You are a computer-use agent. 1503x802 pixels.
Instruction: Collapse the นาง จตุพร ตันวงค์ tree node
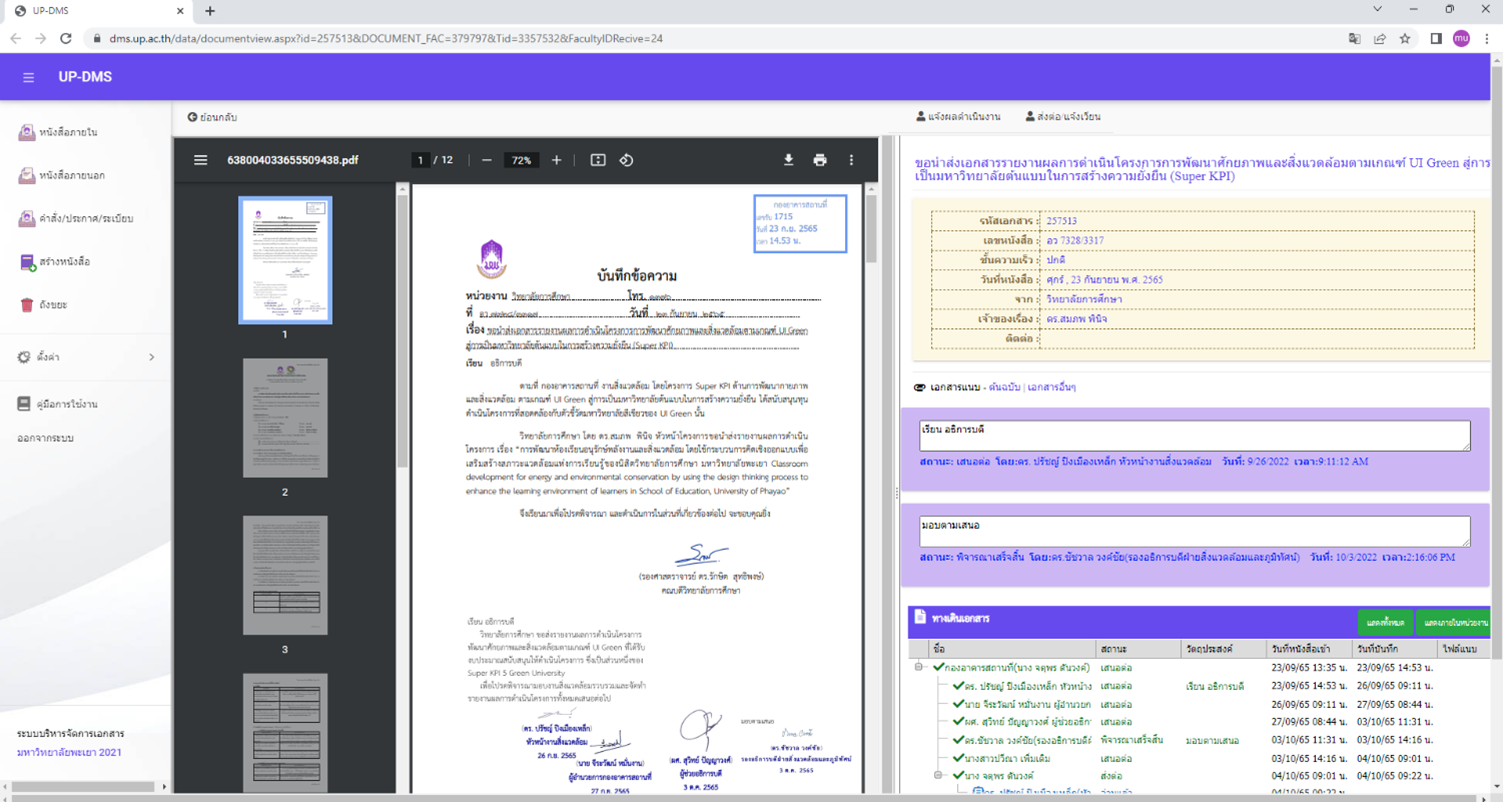click(938, 775)
